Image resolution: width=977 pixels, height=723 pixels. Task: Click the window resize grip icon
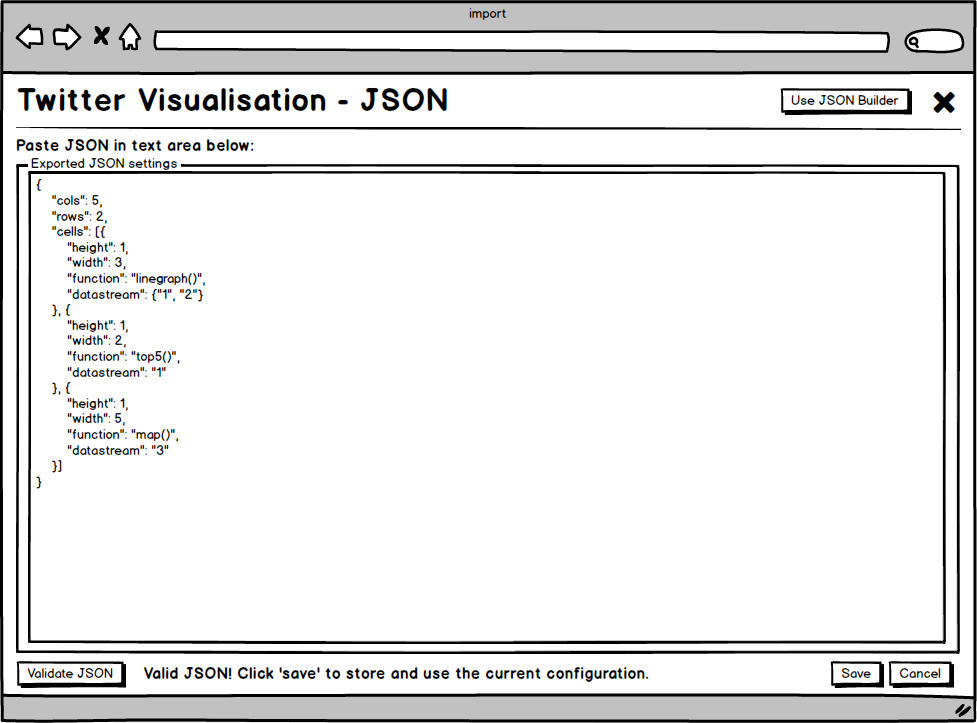[x=963, y=710]
